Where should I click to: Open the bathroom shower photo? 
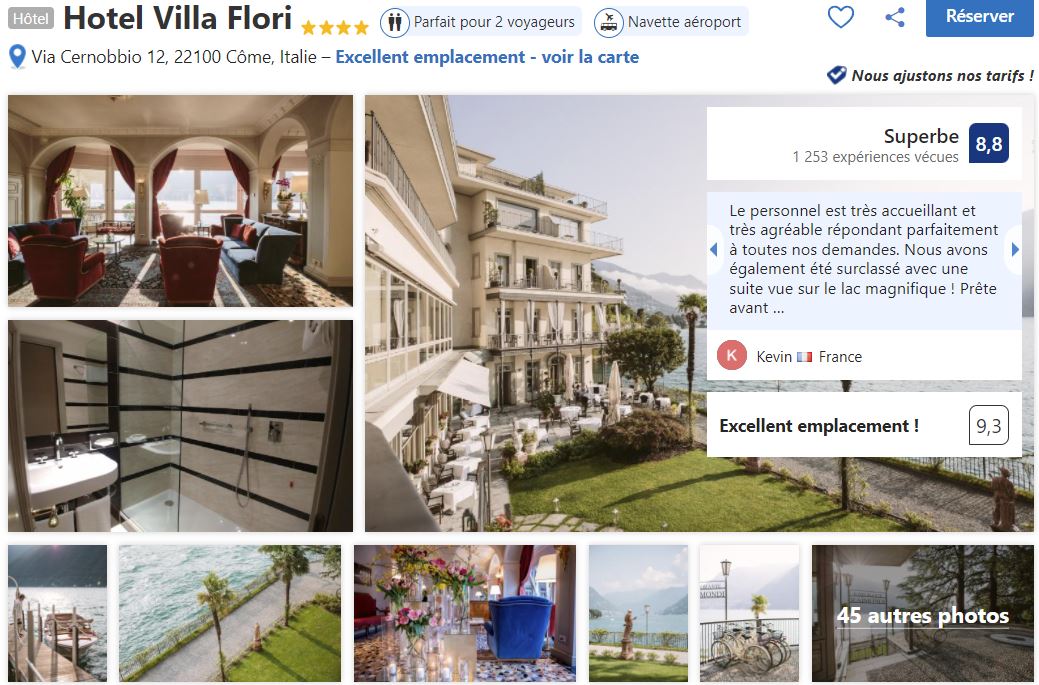(180, 426)
